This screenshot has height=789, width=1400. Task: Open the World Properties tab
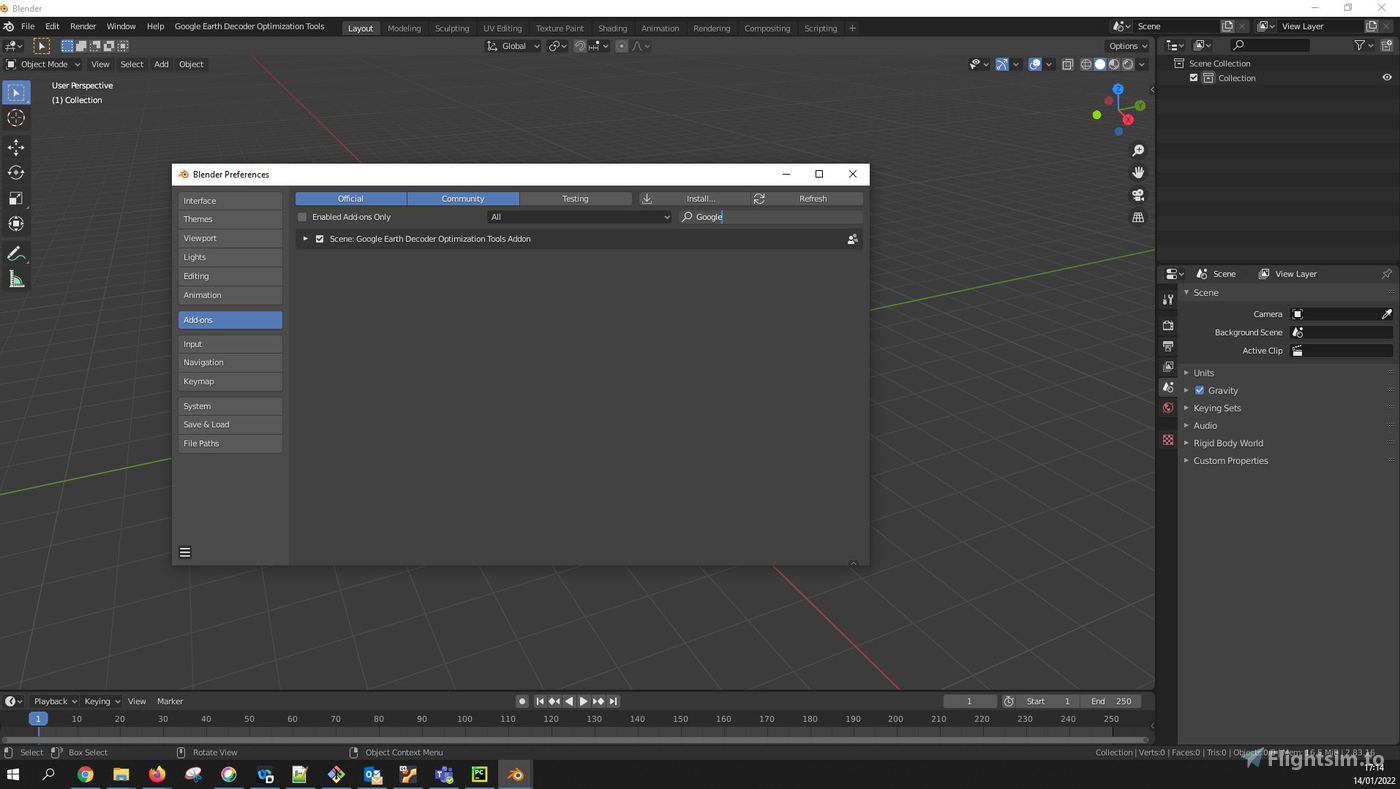coord(1168,407)
